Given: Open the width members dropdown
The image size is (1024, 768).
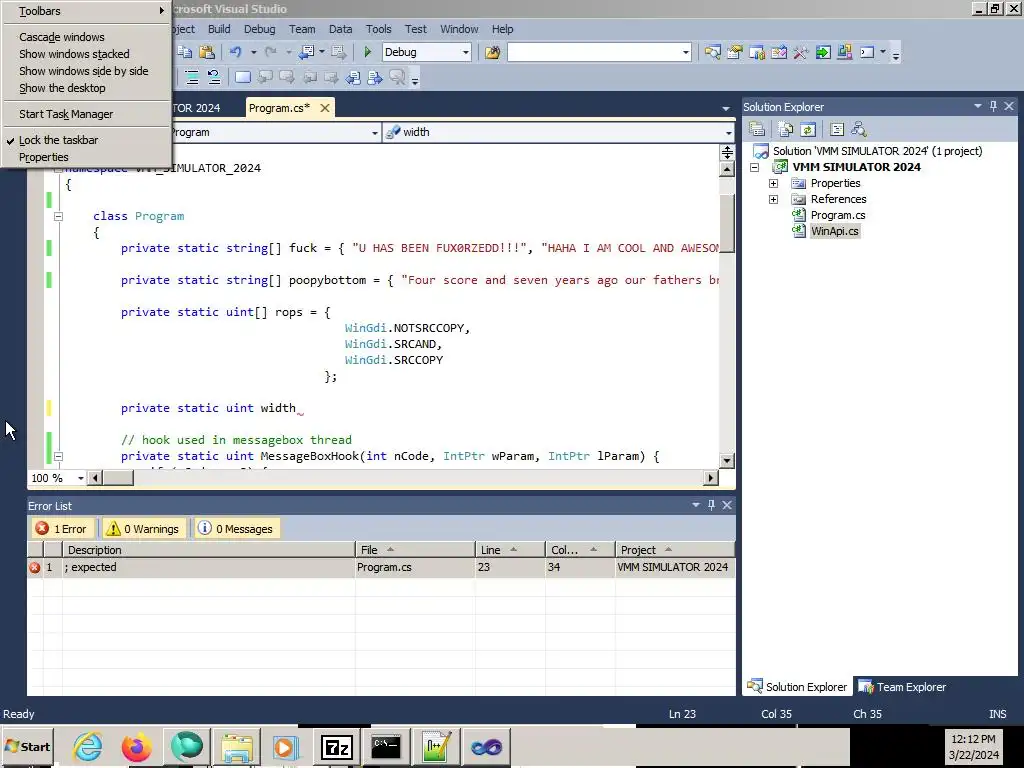Looking at the screenshot, I should pyautogui.click(x=728, y=133).
